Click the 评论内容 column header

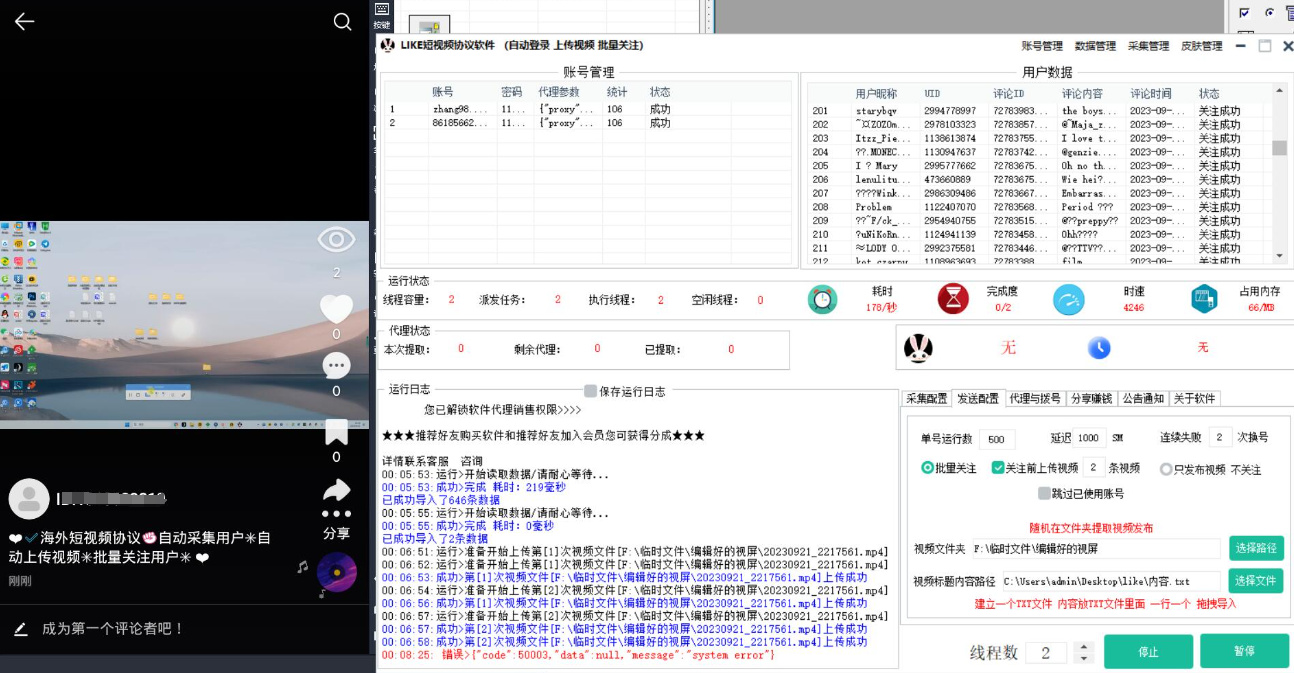pyautogui.click(x=1082, y=94)
